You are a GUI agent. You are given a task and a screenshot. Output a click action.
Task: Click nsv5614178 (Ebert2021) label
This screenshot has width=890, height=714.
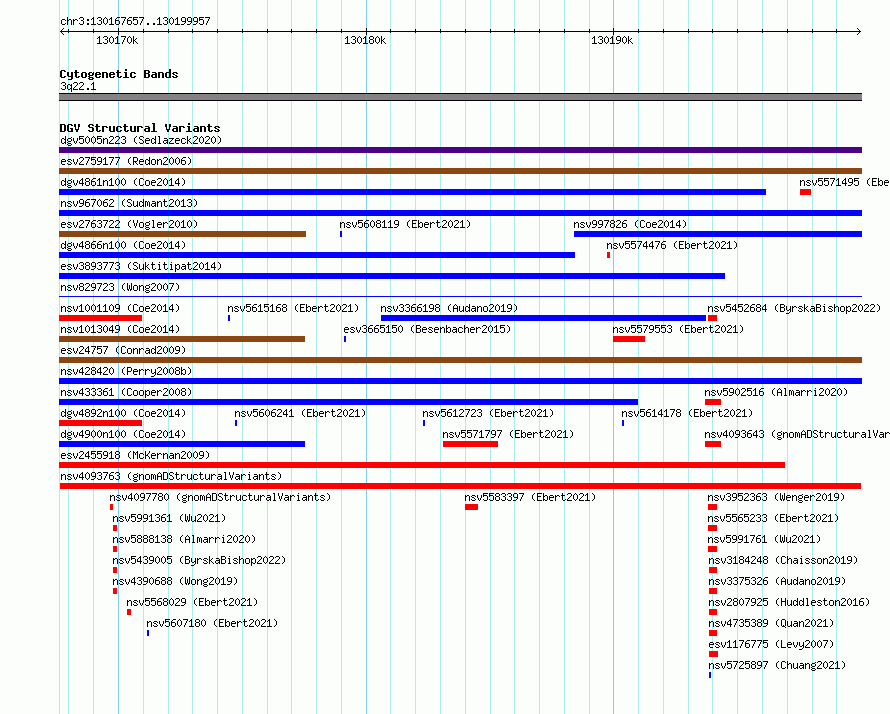click(687, 413)
